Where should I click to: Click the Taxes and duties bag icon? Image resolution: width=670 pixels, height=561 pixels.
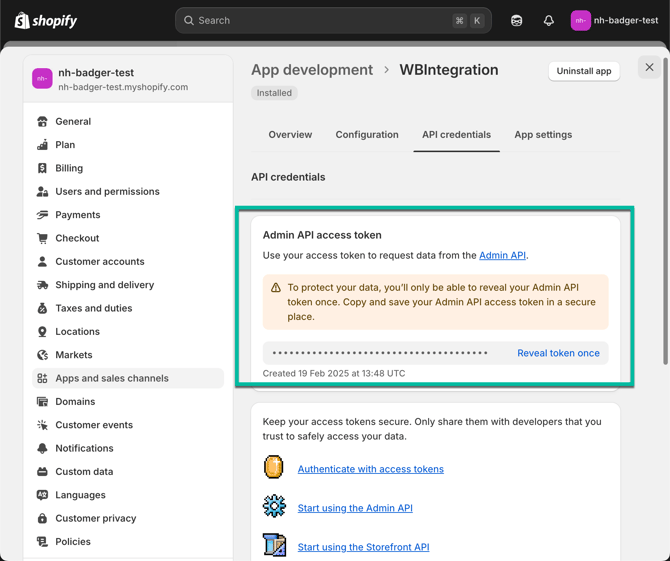[42, 308]
